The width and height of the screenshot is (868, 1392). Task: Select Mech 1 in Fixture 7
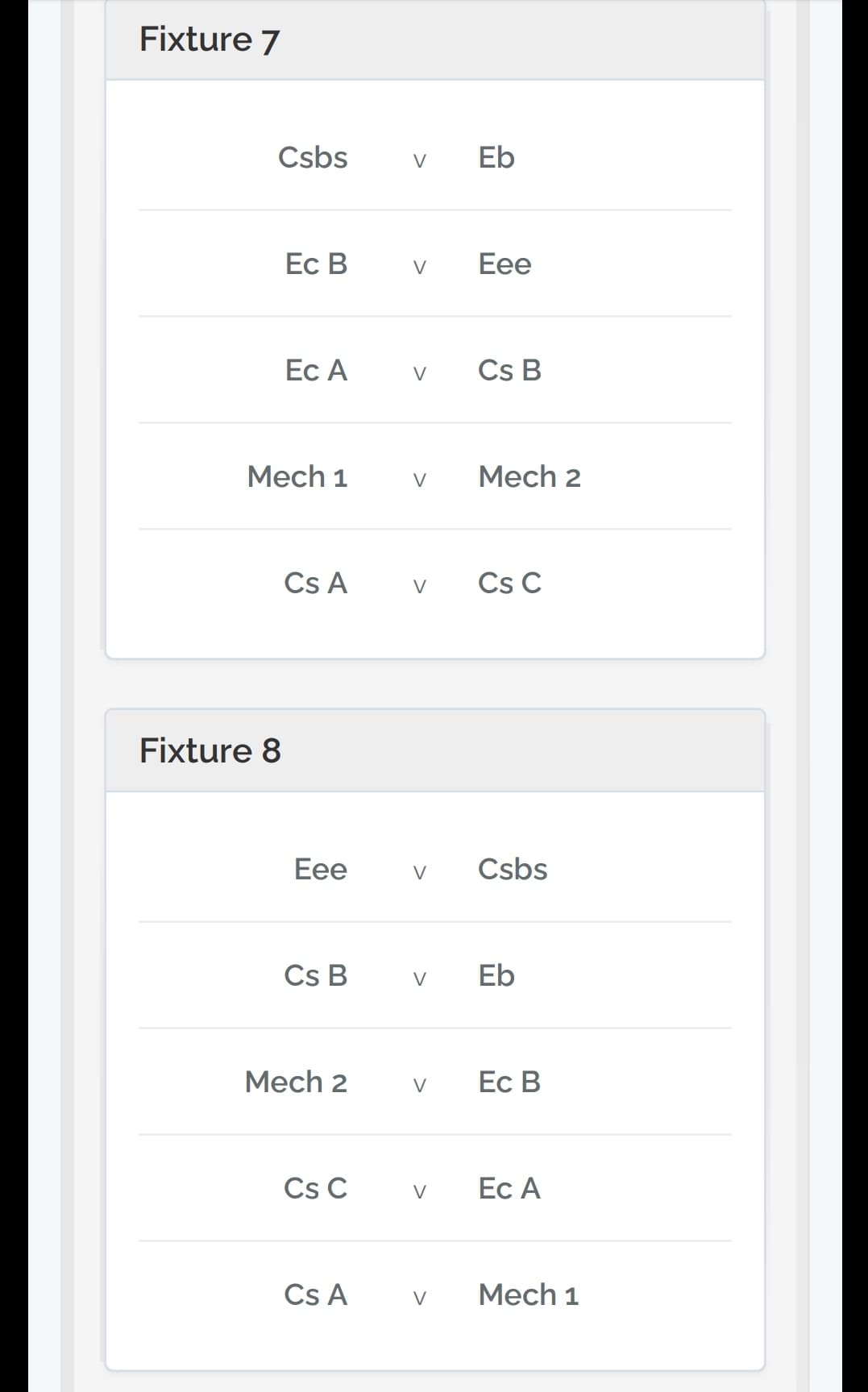[297, 476]
